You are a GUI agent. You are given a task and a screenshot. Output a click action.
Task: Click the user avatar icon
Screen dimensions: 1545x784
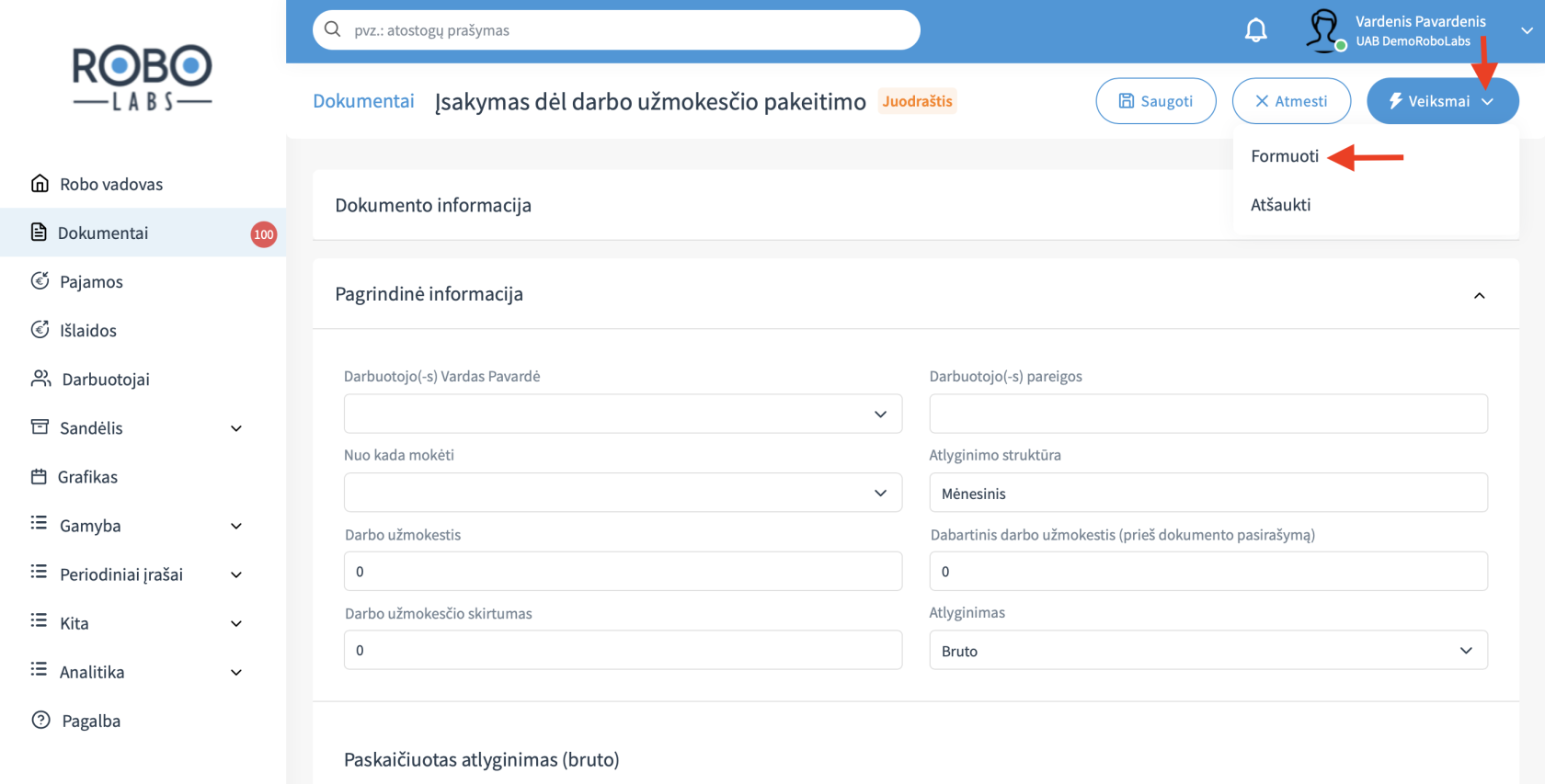(1323, 30)
